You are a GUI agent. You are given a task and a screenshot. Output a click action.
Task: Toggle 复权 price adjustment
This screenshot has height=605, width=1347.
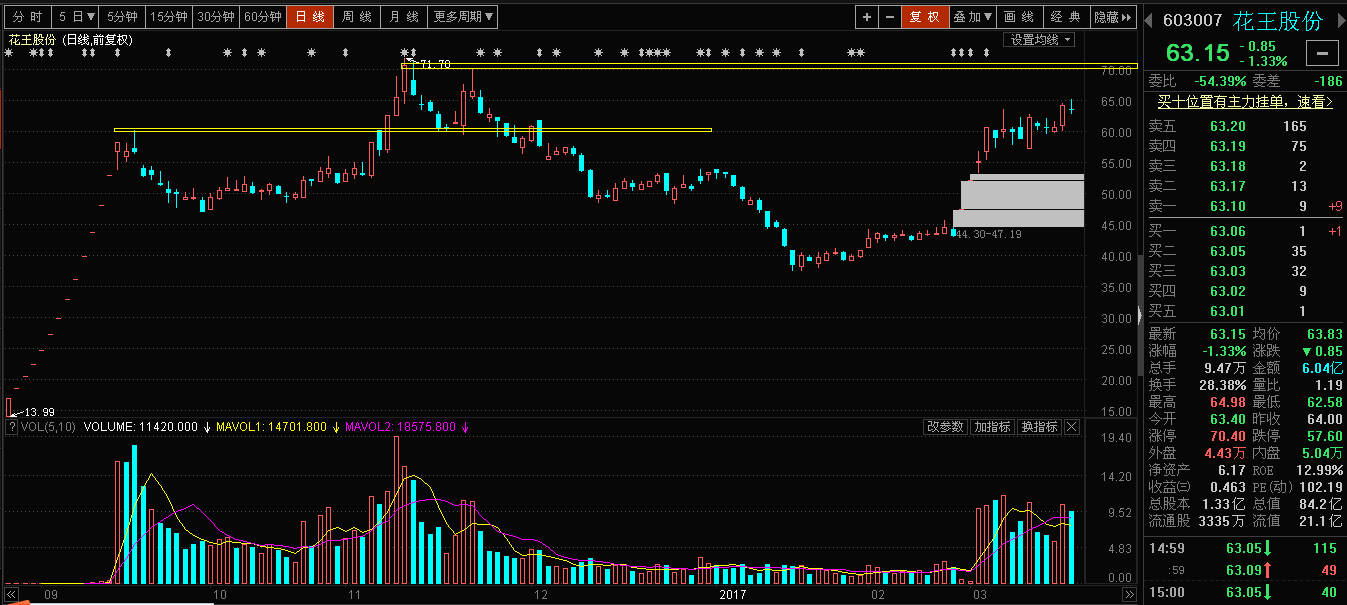[924, 17]
